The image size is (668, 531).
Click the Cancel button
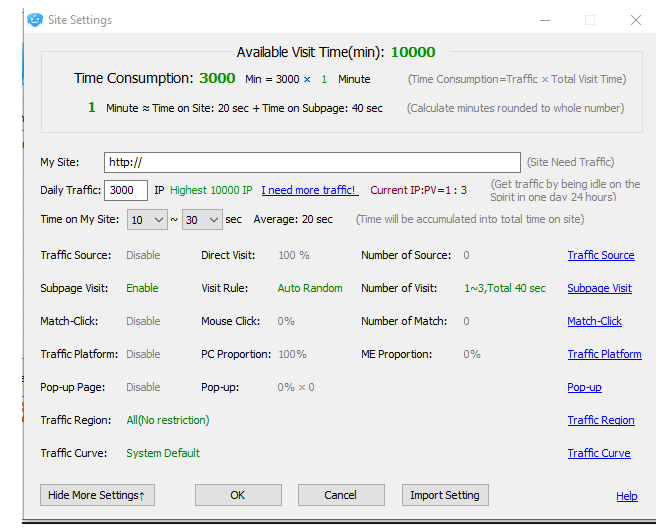pyautogui.click(x=341, y=495)
